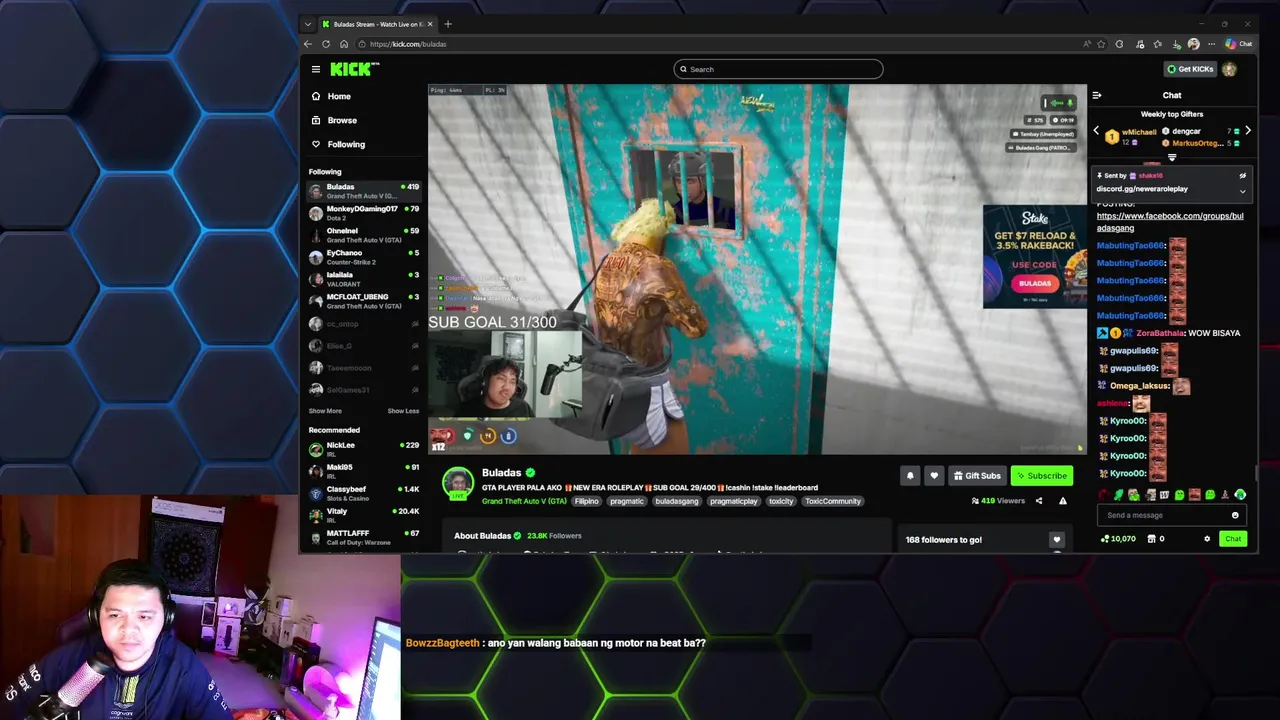Image resolution: width=1280 pixels, height=720 pixels.
Task: Open the chat gift shop icon
Action: (1152, 539)
